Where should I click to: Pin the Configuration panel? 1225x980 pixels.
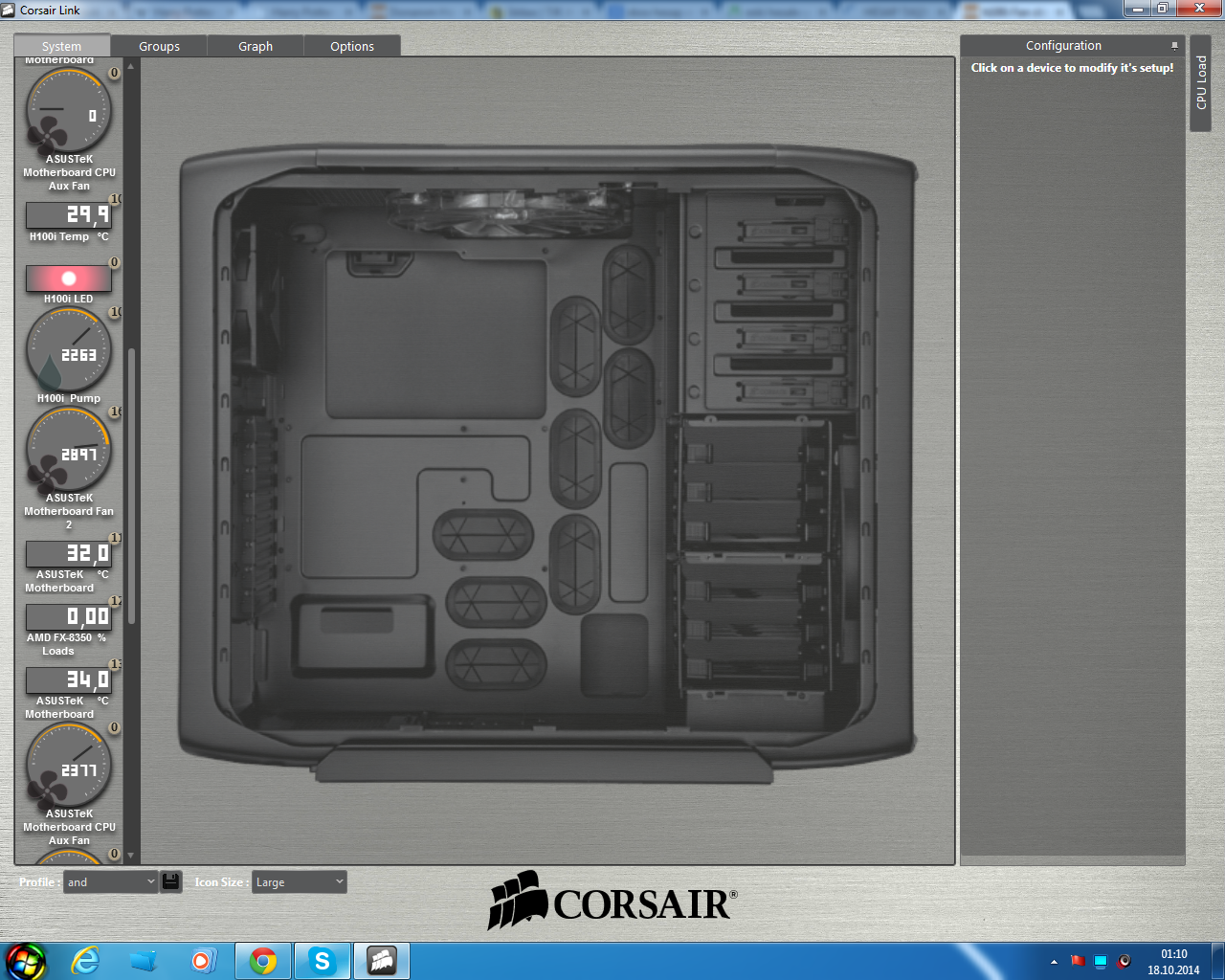(x=1174, y=46)
